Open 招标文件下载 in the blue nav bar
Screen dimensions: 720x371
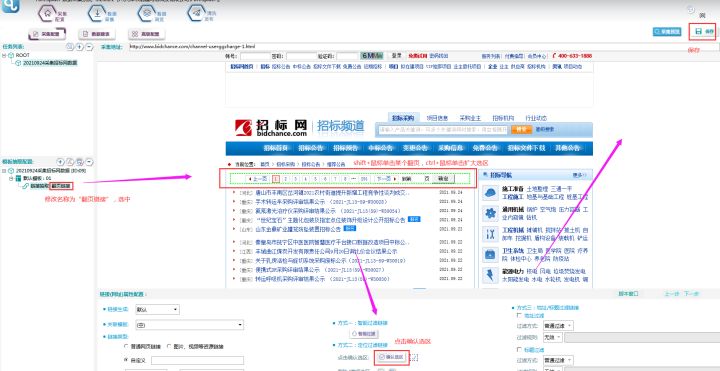coord(526,148)
